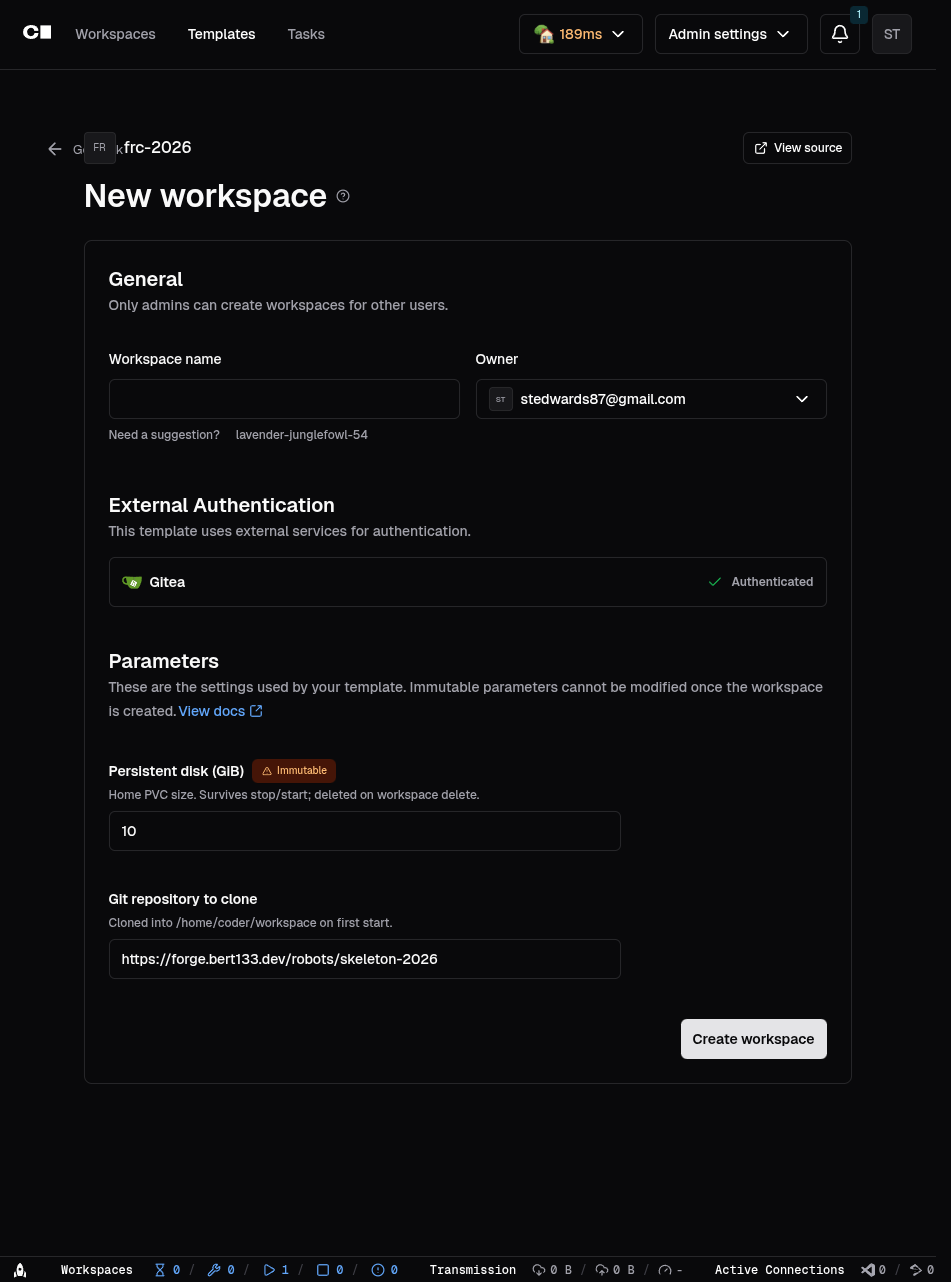
Task: Click the General section heading
Action: (146, 279)
